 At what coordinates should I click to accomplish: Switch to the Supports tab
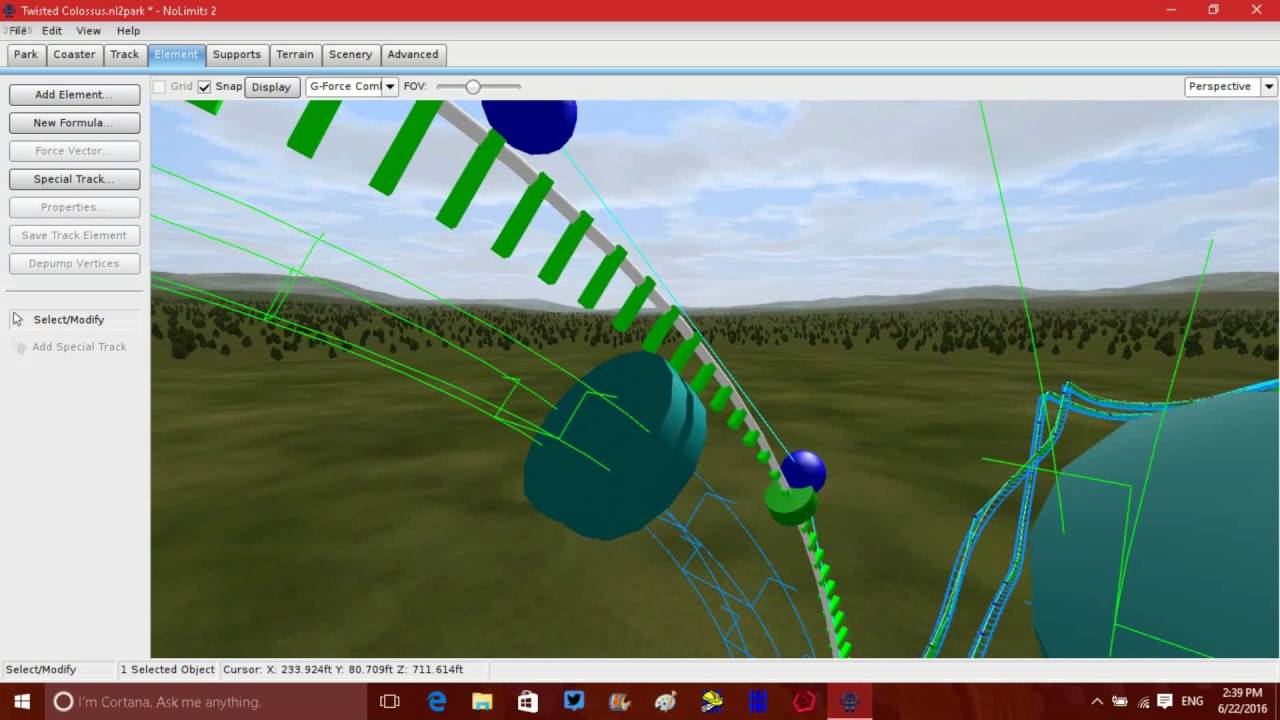click(x=237, y=54)
